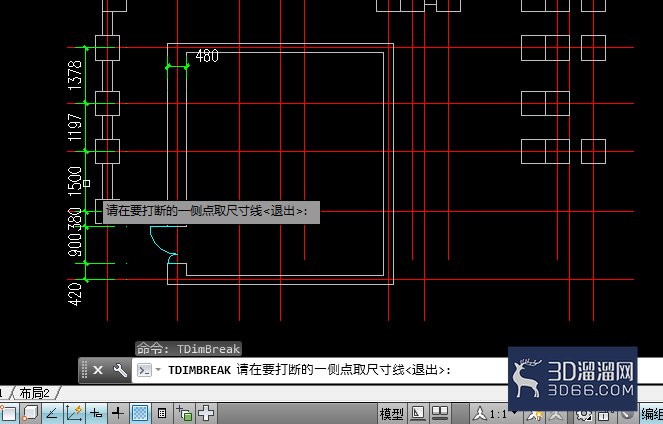The image size is (663, 424).
Task: Toggle object snap tracking icon
Action: [x=52, y=413]
